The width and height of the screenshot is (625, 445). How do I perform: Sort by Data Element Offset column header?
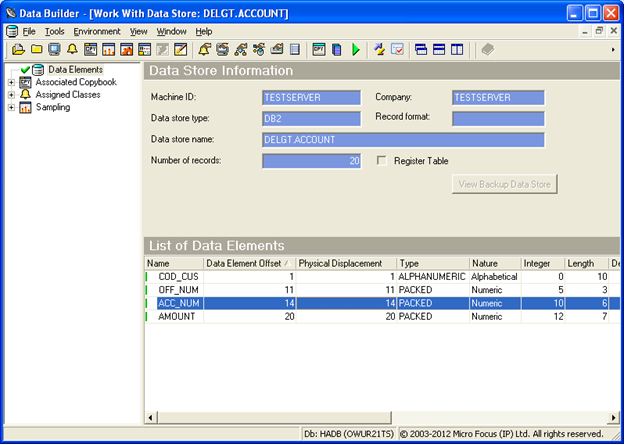(x=250, y=264)
